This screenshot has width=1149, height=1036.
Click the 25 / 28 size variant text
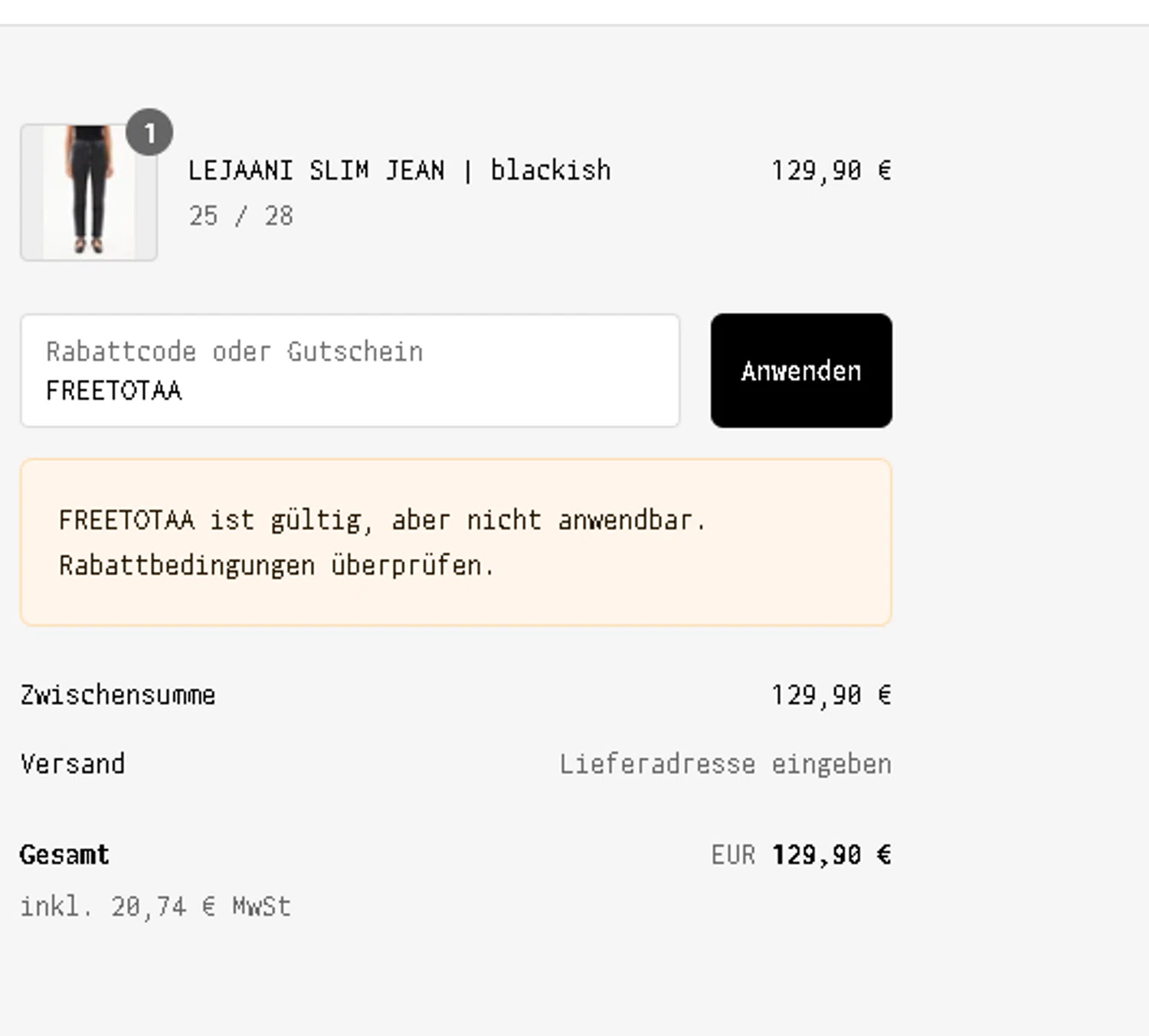[x=241, y=216]
